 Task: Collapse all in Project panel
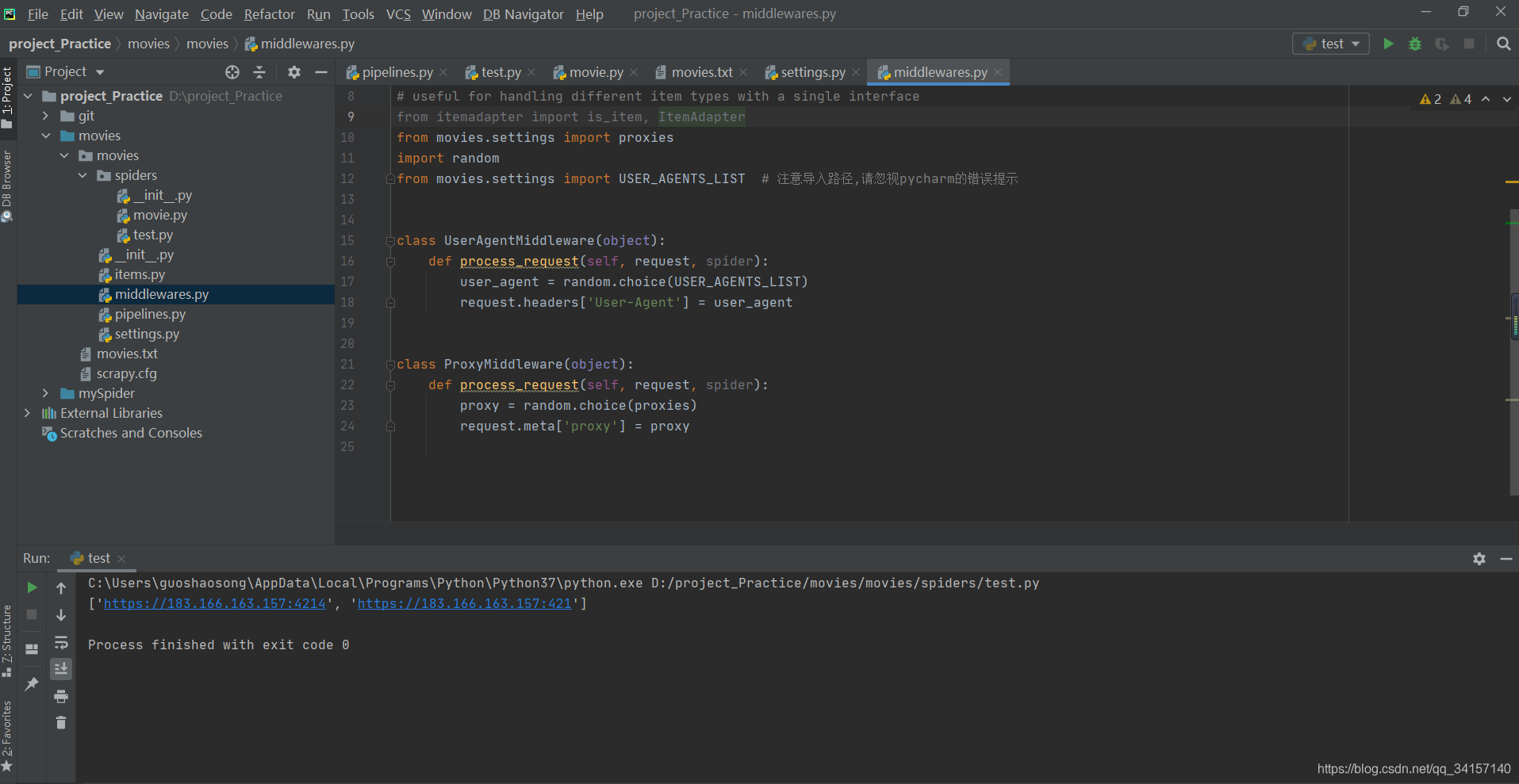coord(259,72)
